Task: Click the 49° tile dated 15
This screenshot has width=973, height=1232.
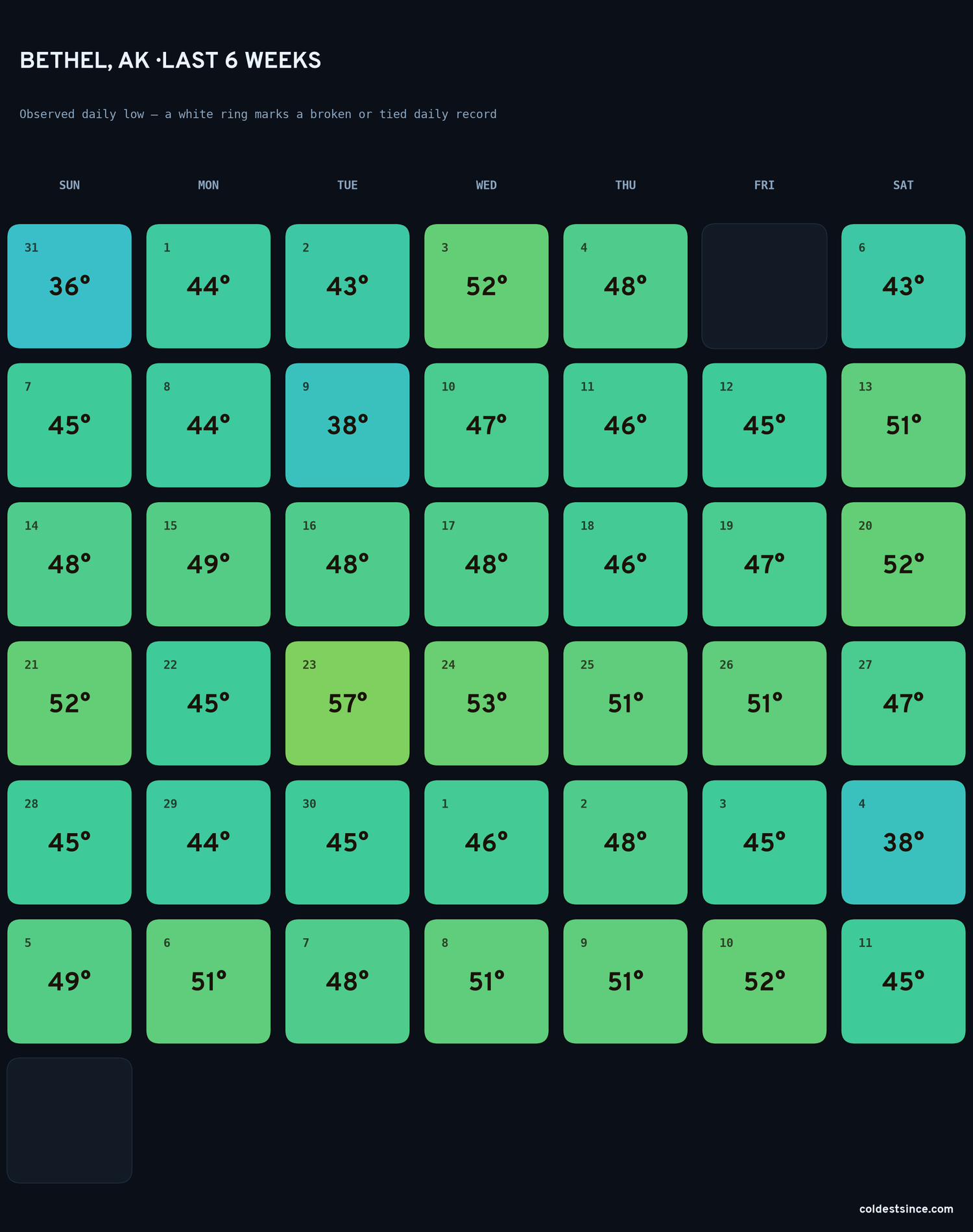Action: (x=208, y=564)
